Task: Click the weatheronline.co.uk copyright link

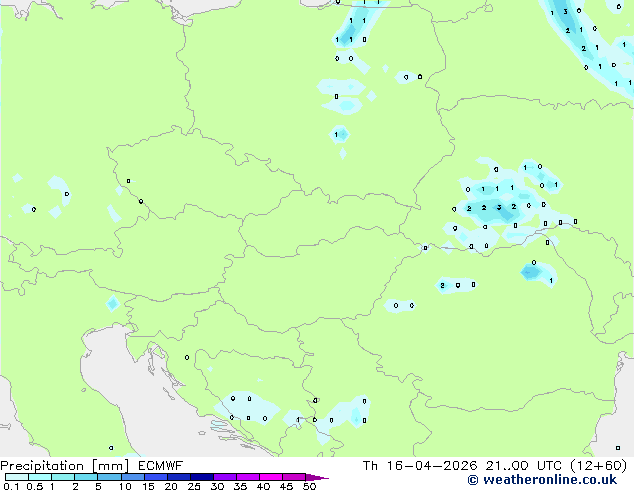Action: (x=542, y=480)
